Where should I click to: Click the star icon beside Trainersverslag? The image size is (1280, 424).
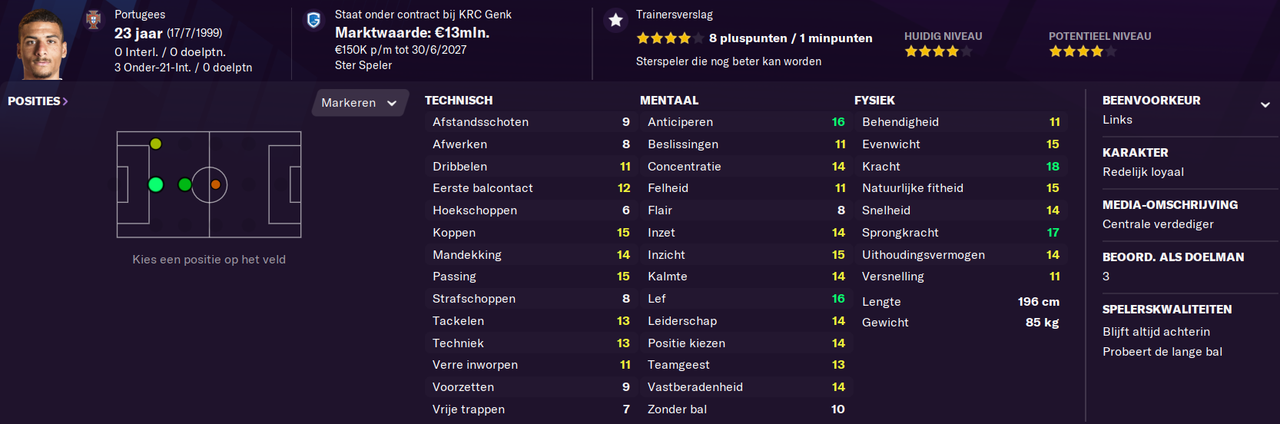(615, 20)
